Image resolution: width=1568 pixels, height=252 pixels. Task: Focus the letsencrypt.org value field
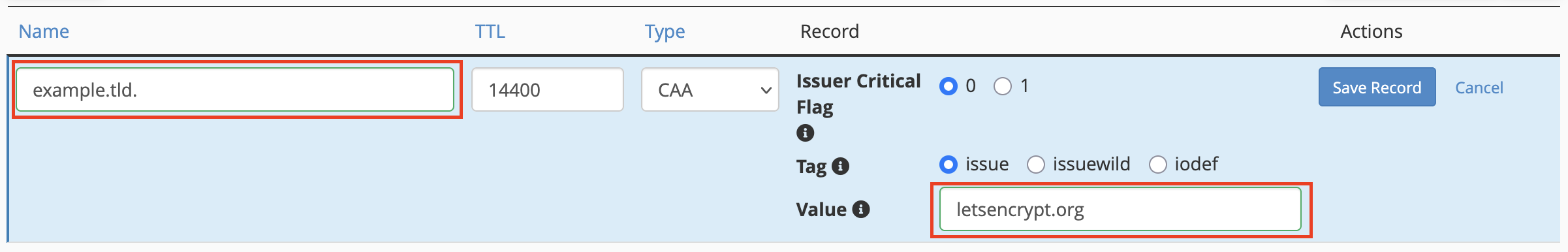[1120, 209]
